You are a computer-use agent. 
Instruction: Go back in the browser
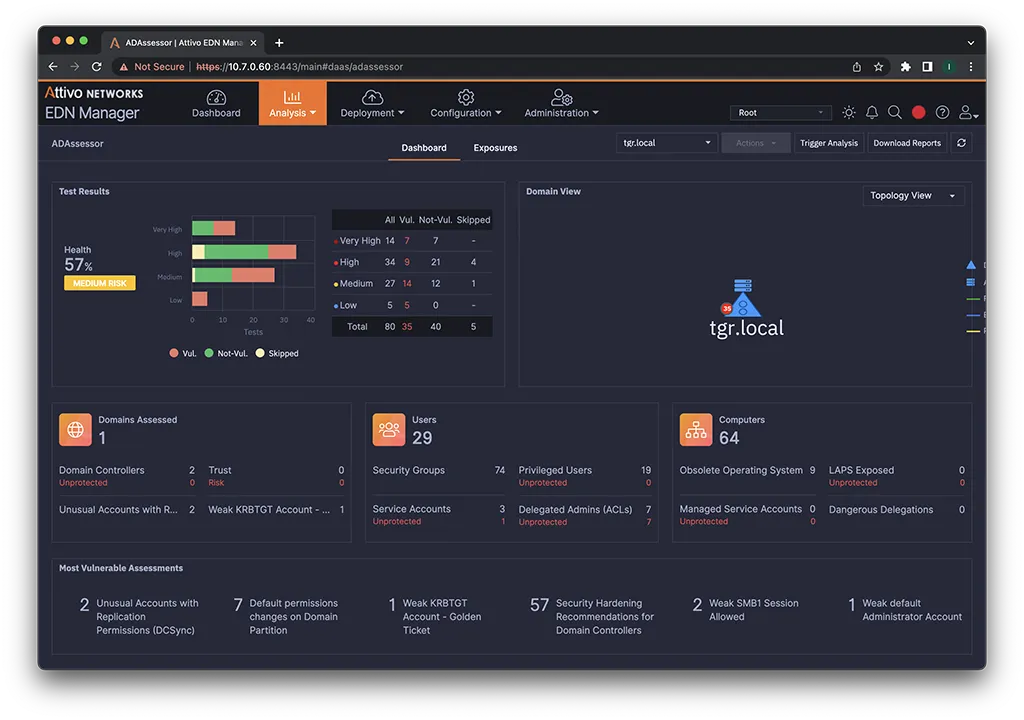53,67
